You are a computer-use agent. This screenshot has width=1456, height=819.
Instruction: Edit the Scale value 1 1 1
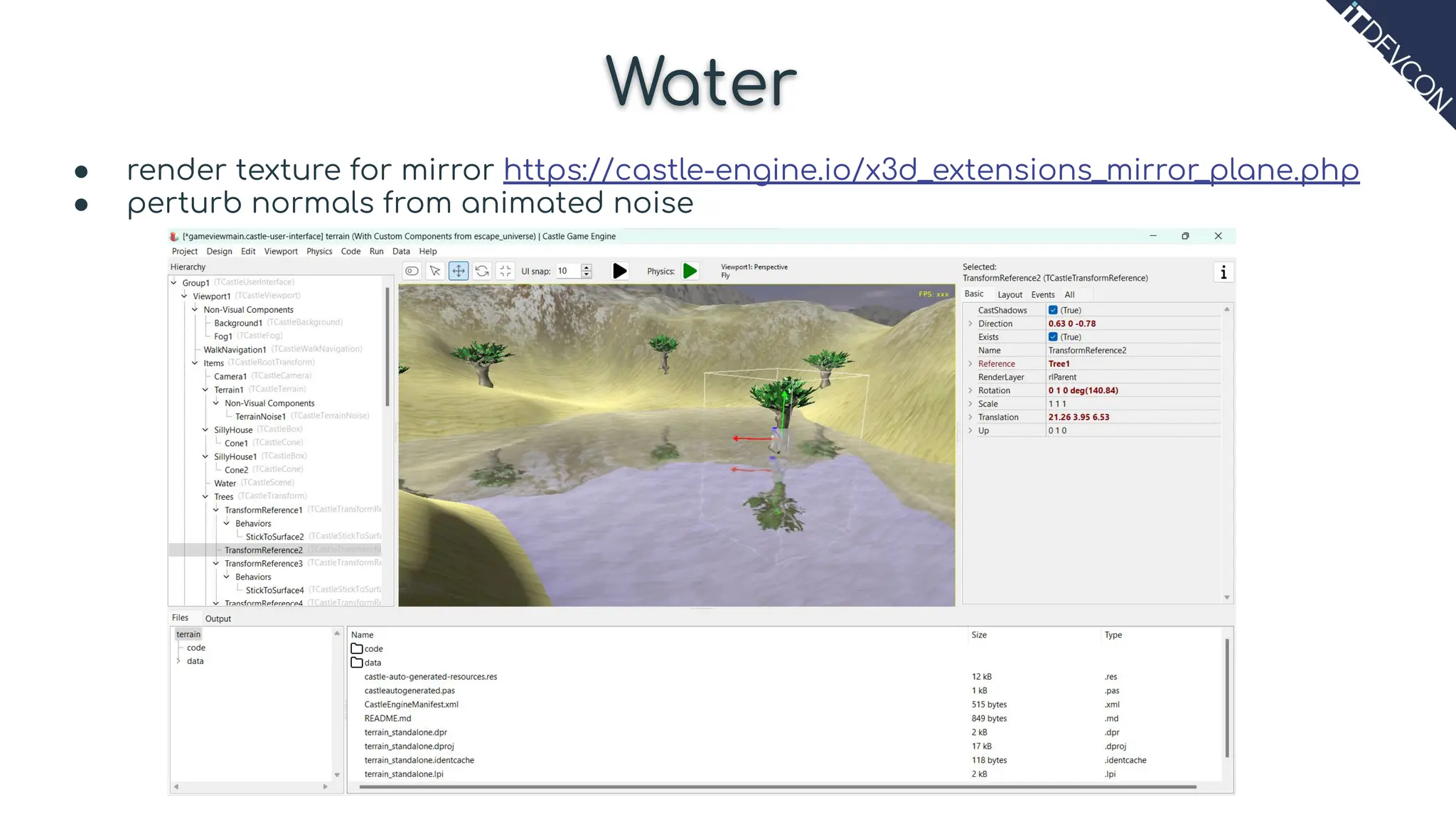(x=1133, y=404)
